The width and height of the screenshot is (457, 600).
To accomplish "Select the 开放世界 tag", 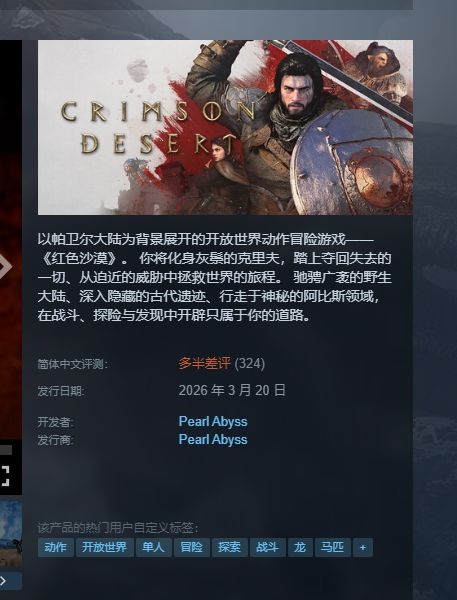I will coord(104,548).
